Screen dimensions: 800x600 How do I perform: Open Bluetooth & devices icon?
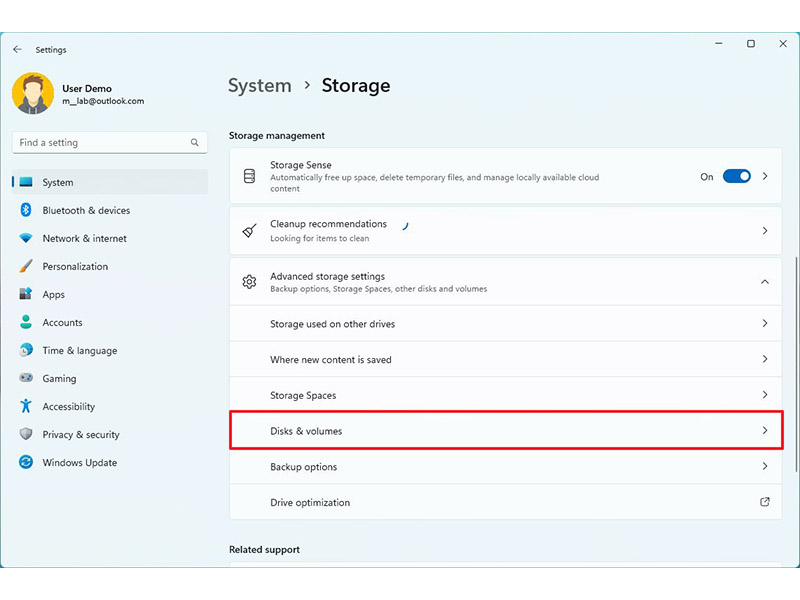(x=26, y=210)
